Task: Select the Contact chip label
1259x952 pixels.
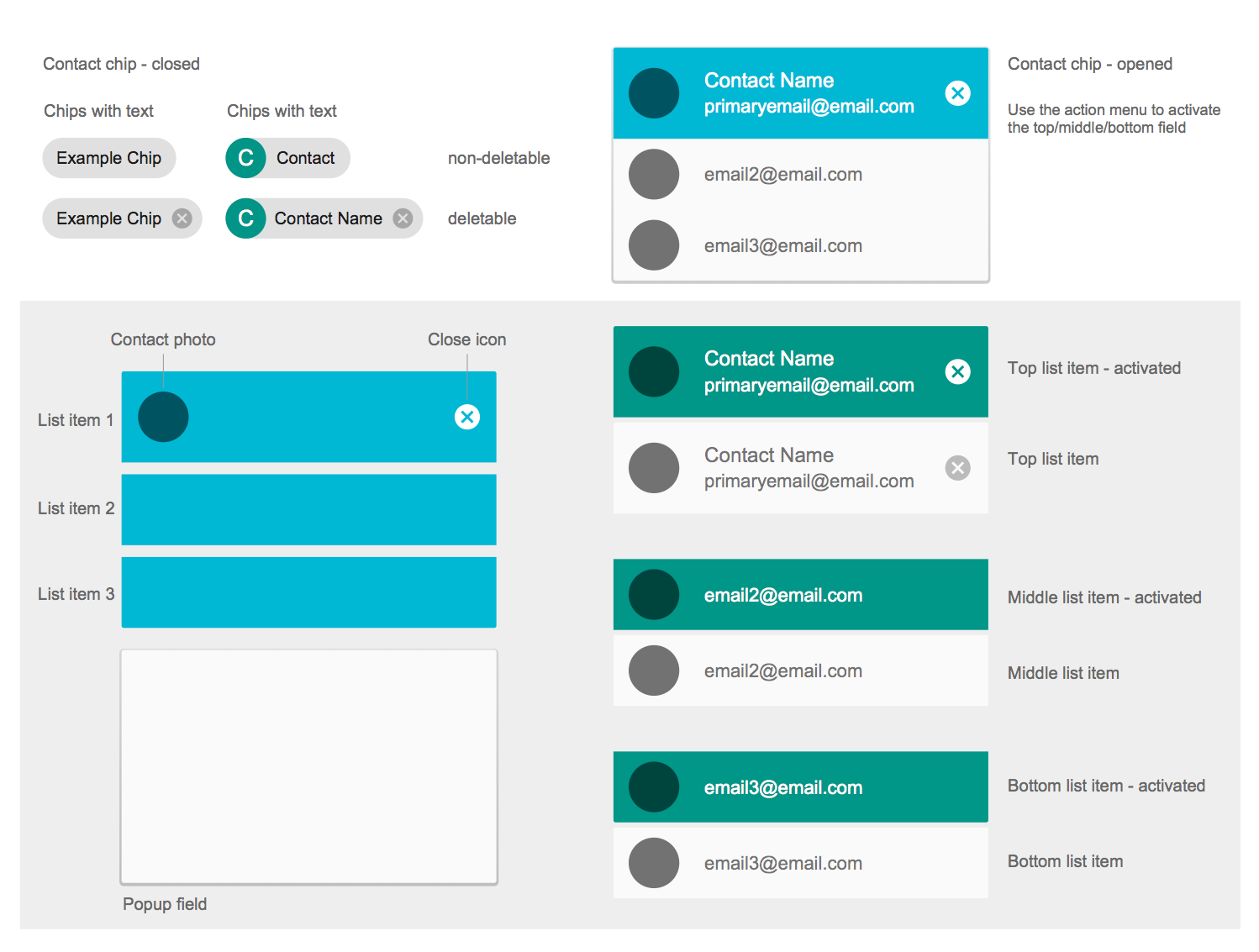Action: [x=306, y=158]
